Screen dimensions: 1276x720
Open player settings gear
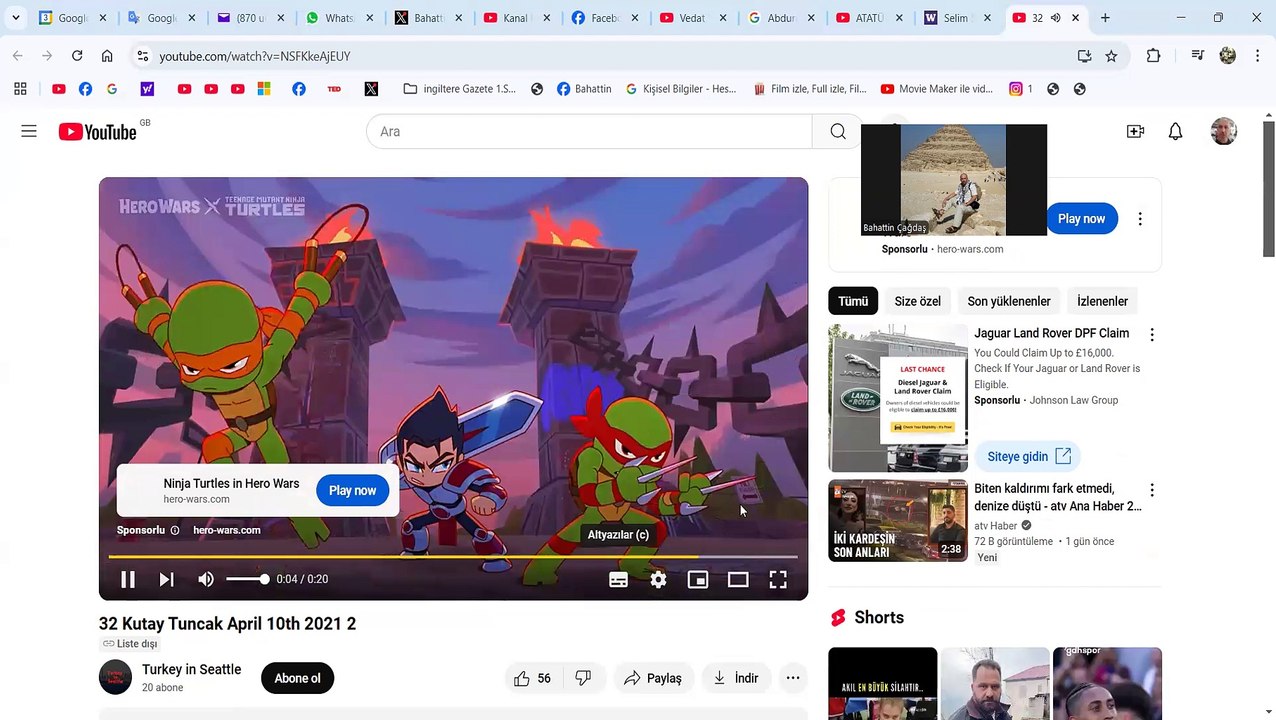pyautogui.click(x=658, y=579)
